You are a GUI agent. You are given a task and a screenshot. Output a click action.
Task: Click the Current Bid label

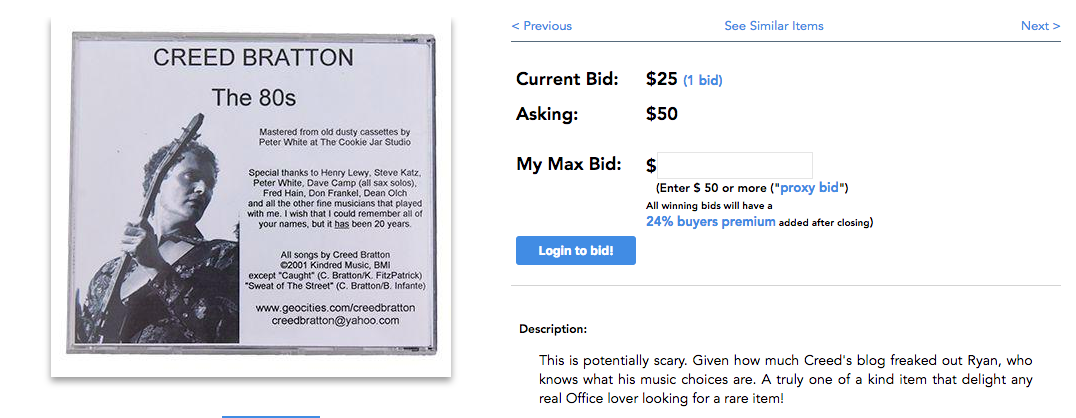(568, 79)
